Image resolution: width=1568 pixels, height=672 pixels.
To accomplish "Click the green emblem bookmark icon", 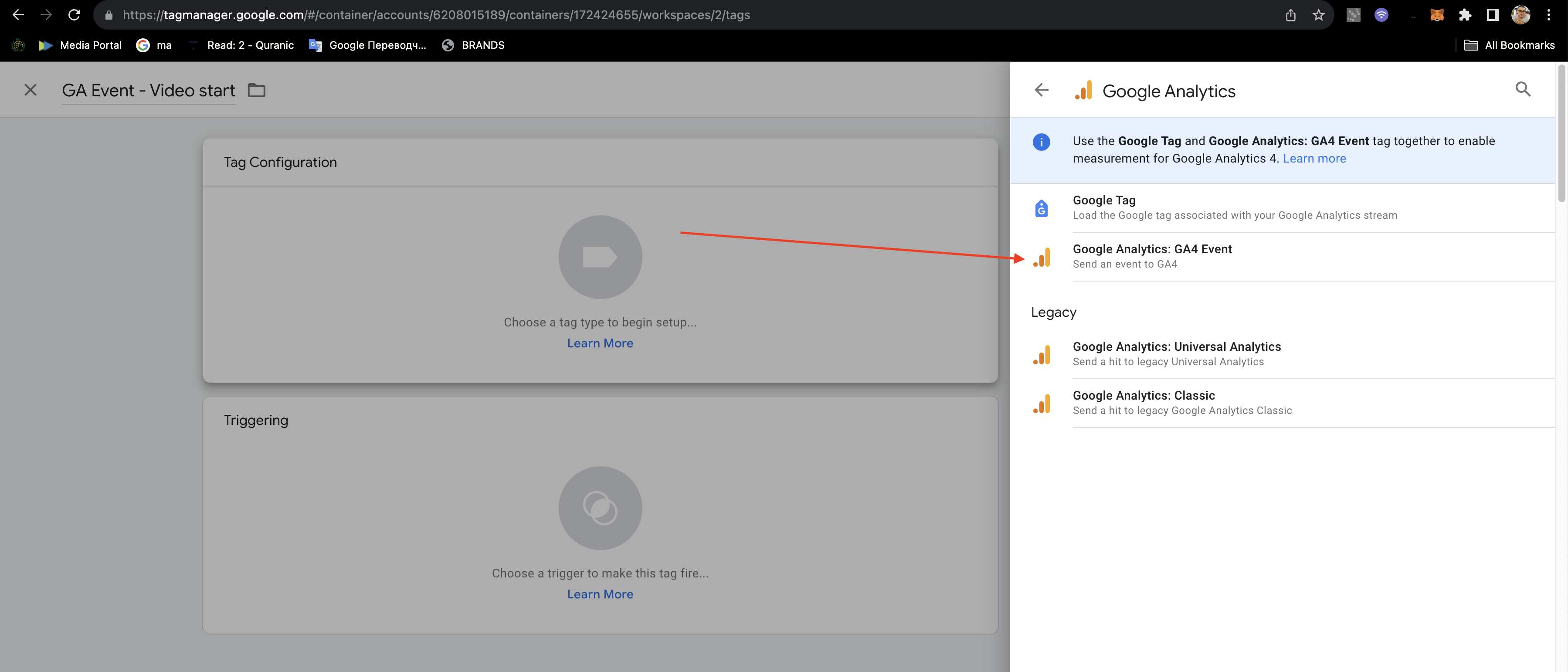I will pos(18,45).
